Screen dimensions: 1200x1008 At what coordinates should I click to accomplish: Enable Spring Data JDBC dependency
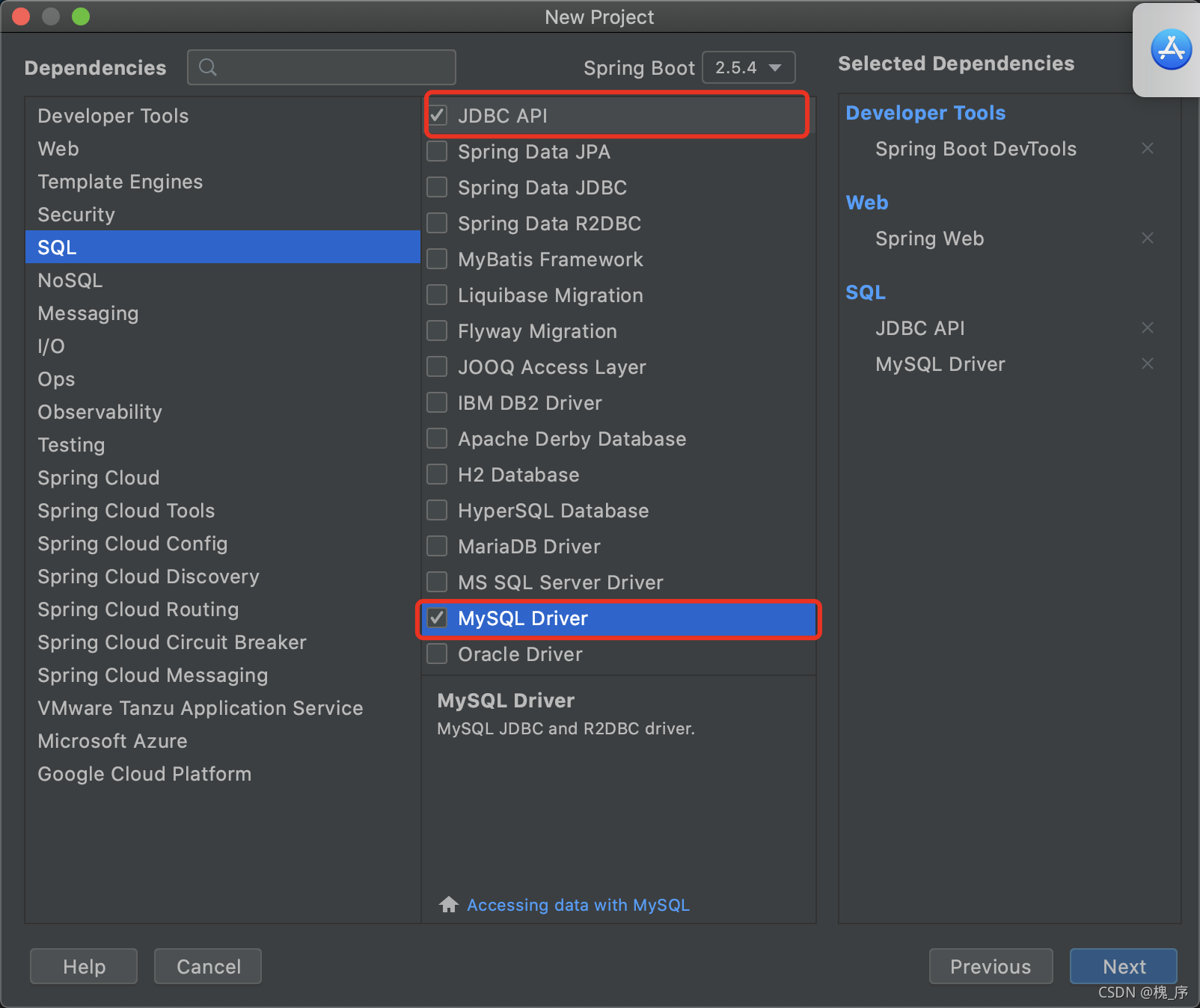click(438, 188)
